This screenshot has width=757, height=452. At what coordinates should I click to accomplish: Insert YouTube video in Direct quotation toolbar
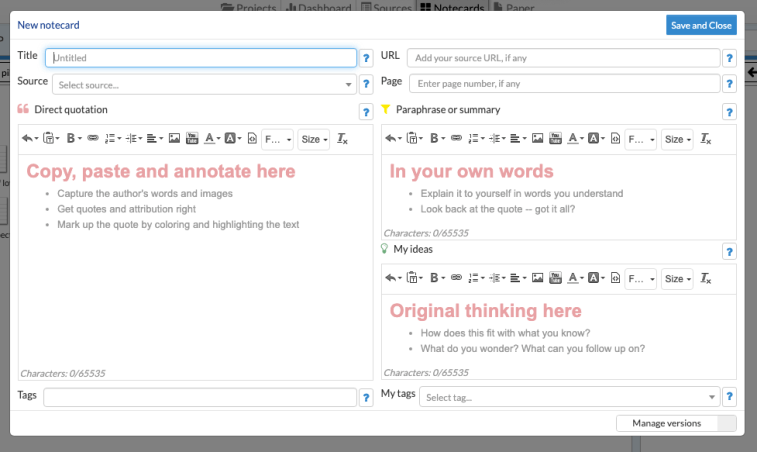click(192, 139)
